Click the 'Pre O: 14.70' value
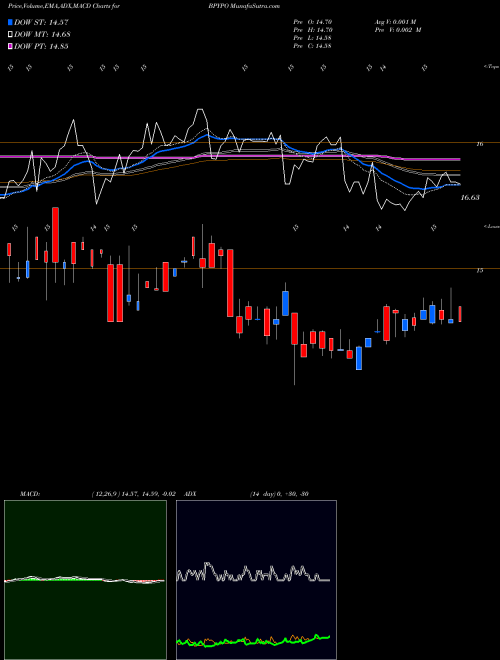Viewport: 500px width, 660px height. (313, 21)
